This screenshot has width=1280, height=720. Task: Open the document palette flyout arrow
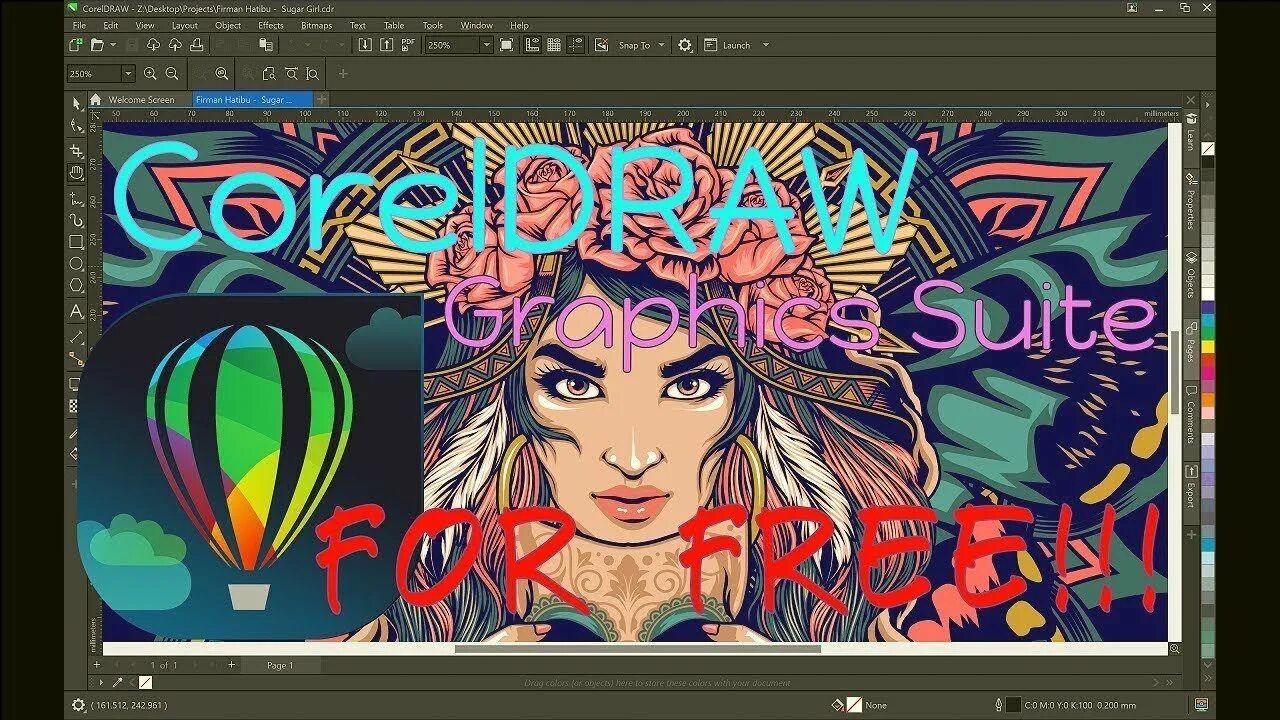point(101,682)
